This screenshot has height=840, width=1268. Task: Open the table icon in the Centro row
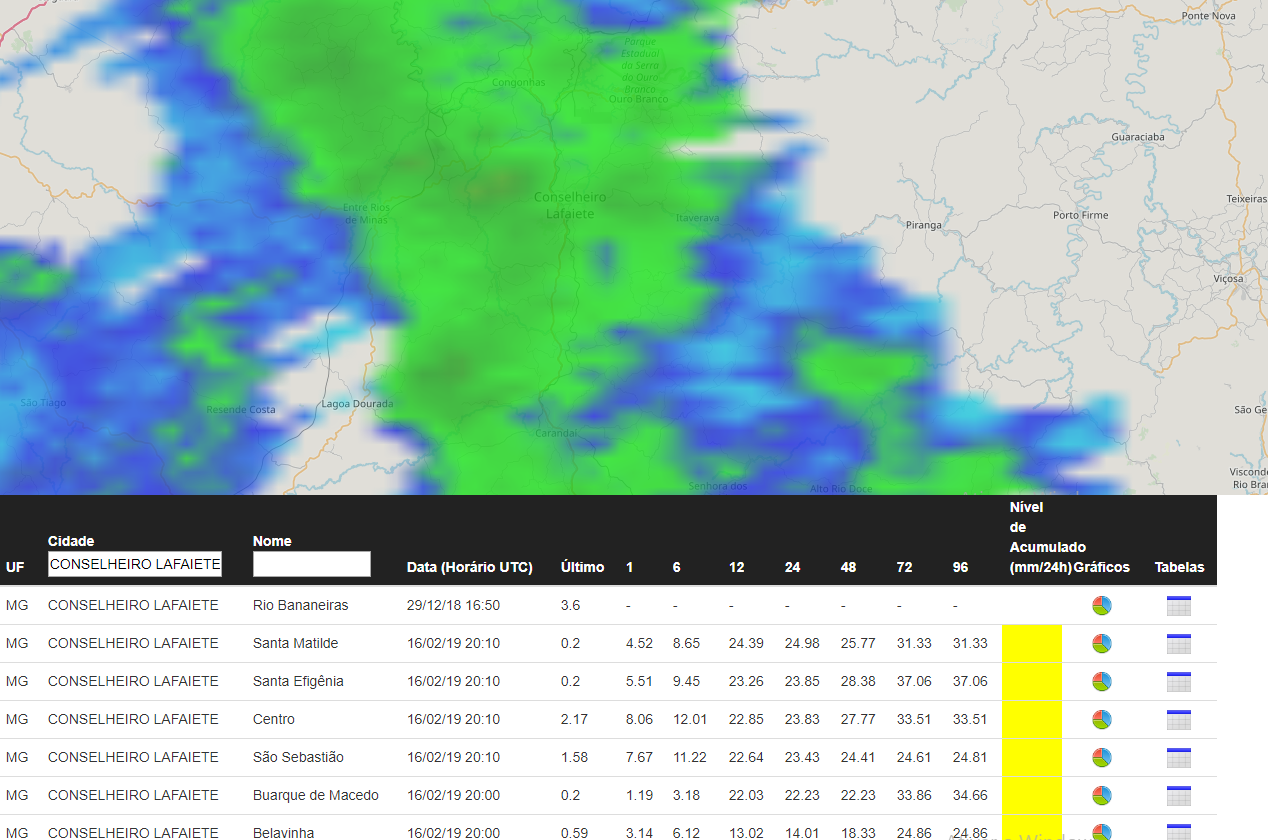tap(1178, 720)
